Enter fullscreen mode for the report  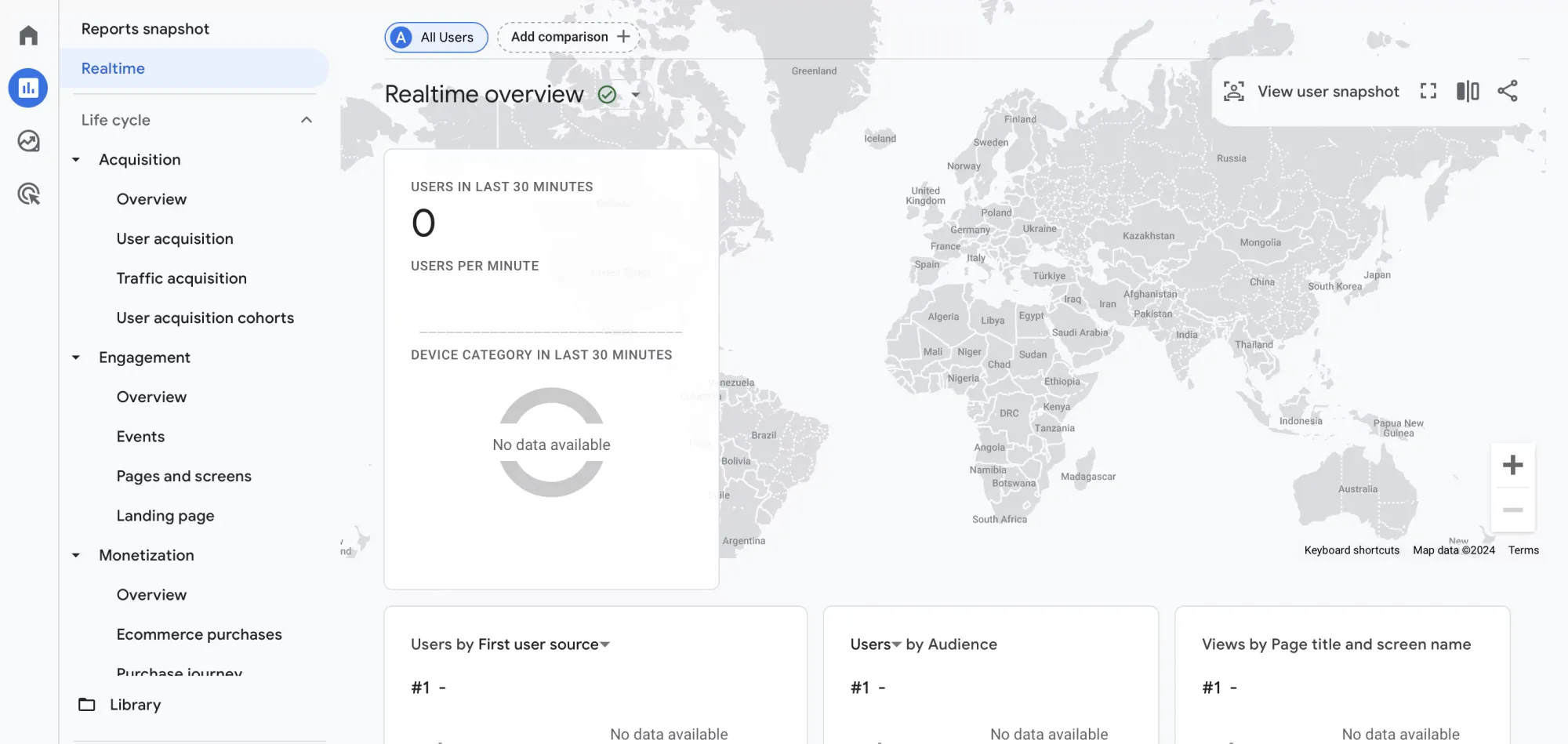pos(1428,91)
